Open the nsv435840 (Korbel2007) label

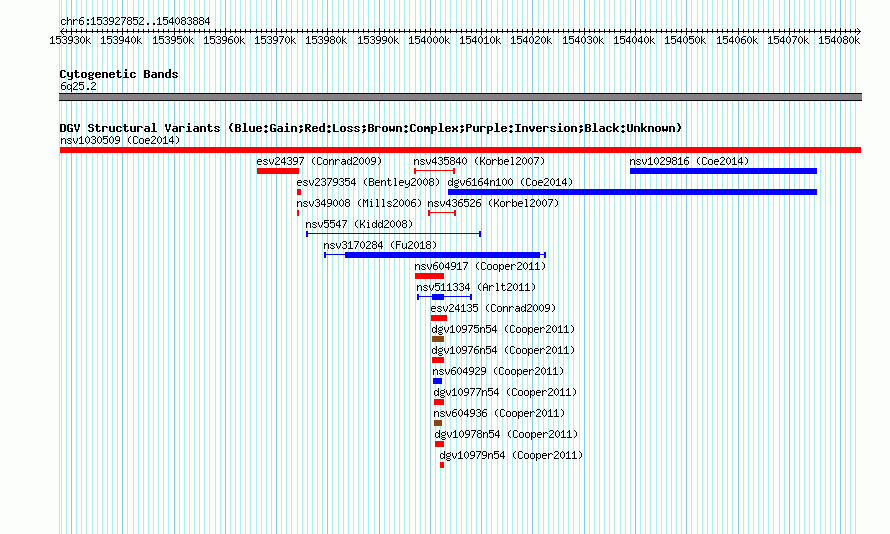pos(479,161)
